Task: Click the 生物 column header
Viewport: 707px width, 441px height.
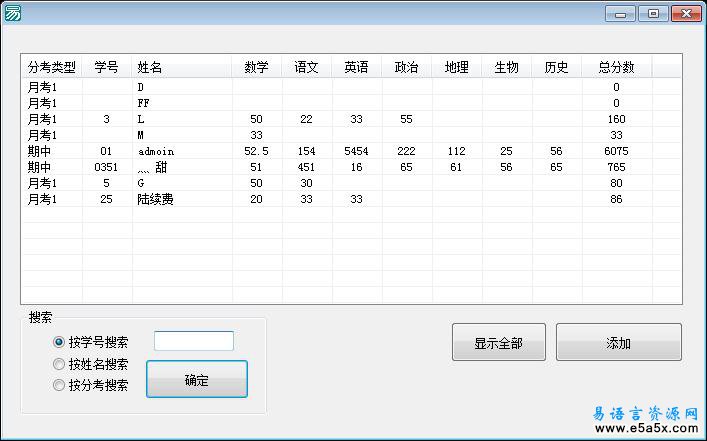Action: (x=507, y=67)
